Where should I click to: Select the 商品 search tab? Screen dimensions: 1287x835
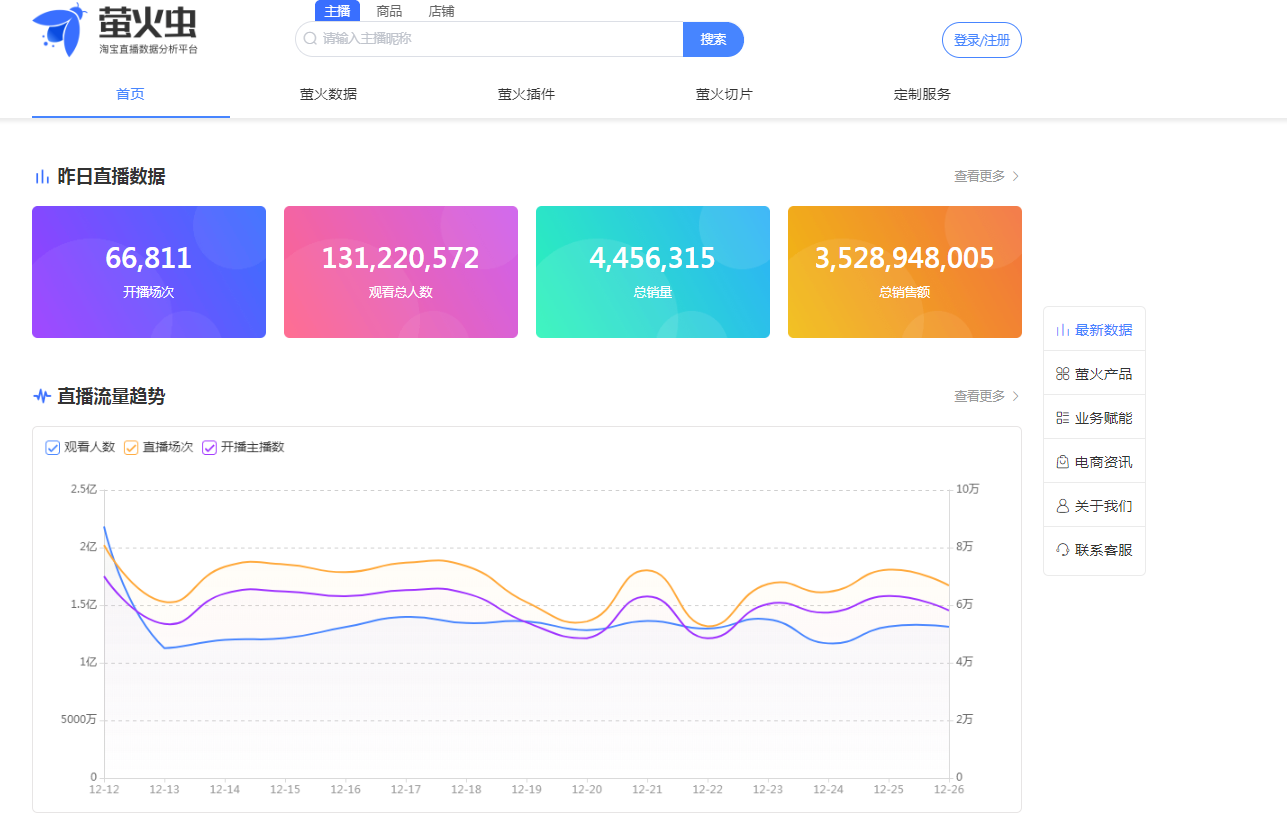pos(389,11)
